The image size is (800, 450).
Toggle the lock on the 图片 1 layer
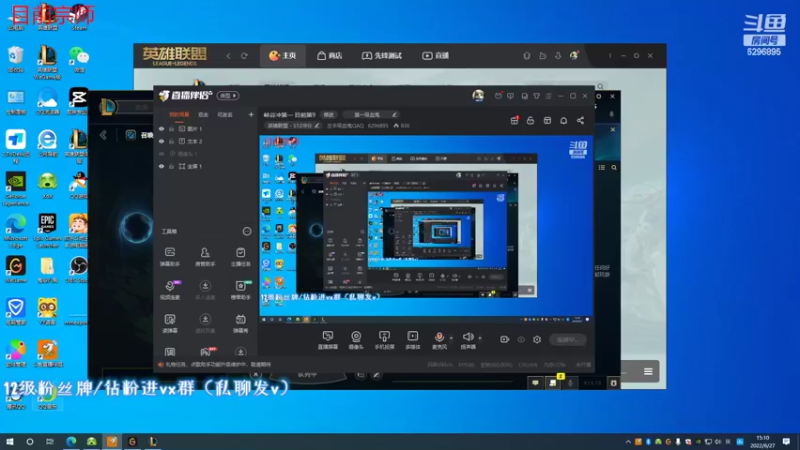click(x=171, y=129)
